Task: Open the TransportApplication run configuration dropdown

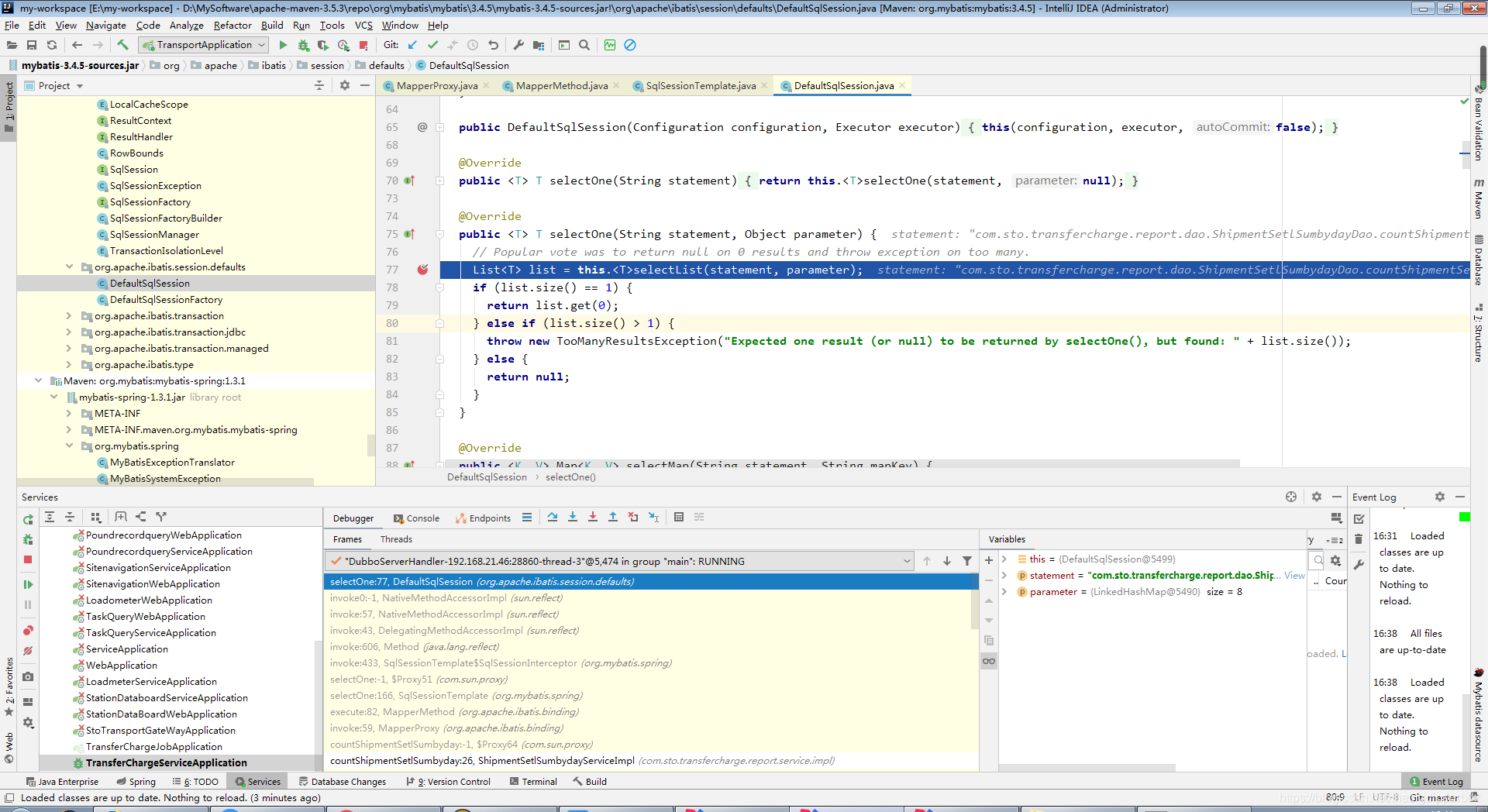Action: coord(205,45)
